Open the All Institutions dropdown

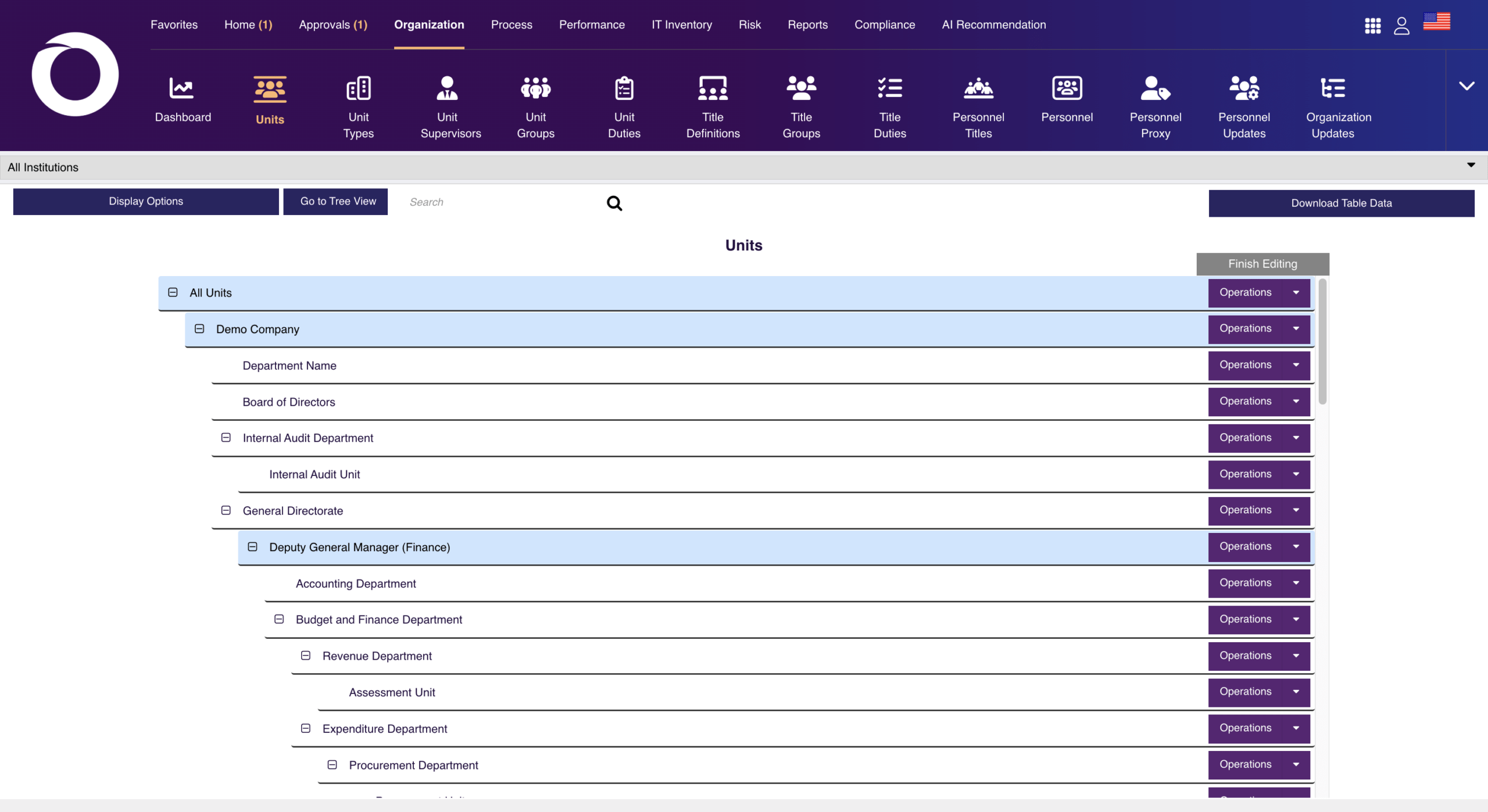click(744, 167)
